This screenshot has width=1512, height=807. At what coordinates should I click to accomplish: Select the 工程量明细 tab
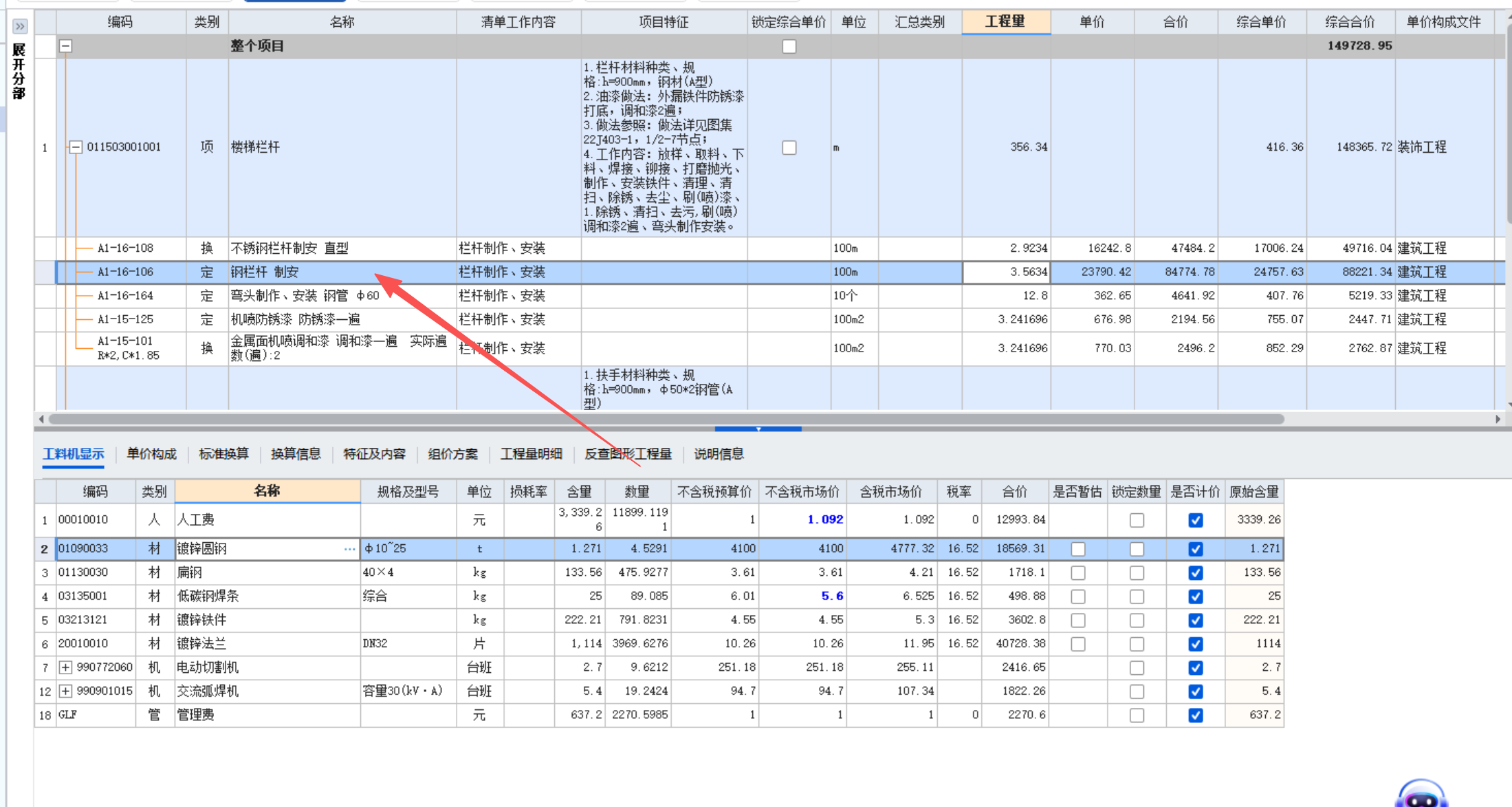532,454
